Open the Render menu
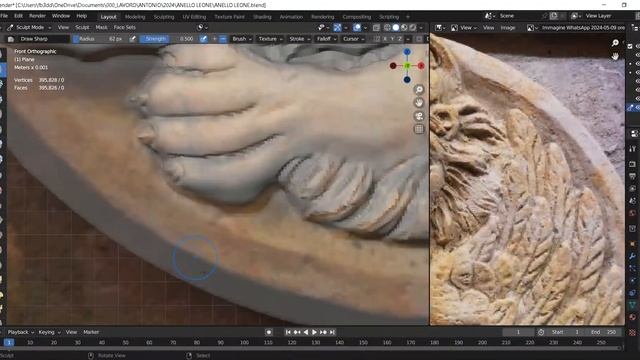640x360 pixels. tap(37, 16)
